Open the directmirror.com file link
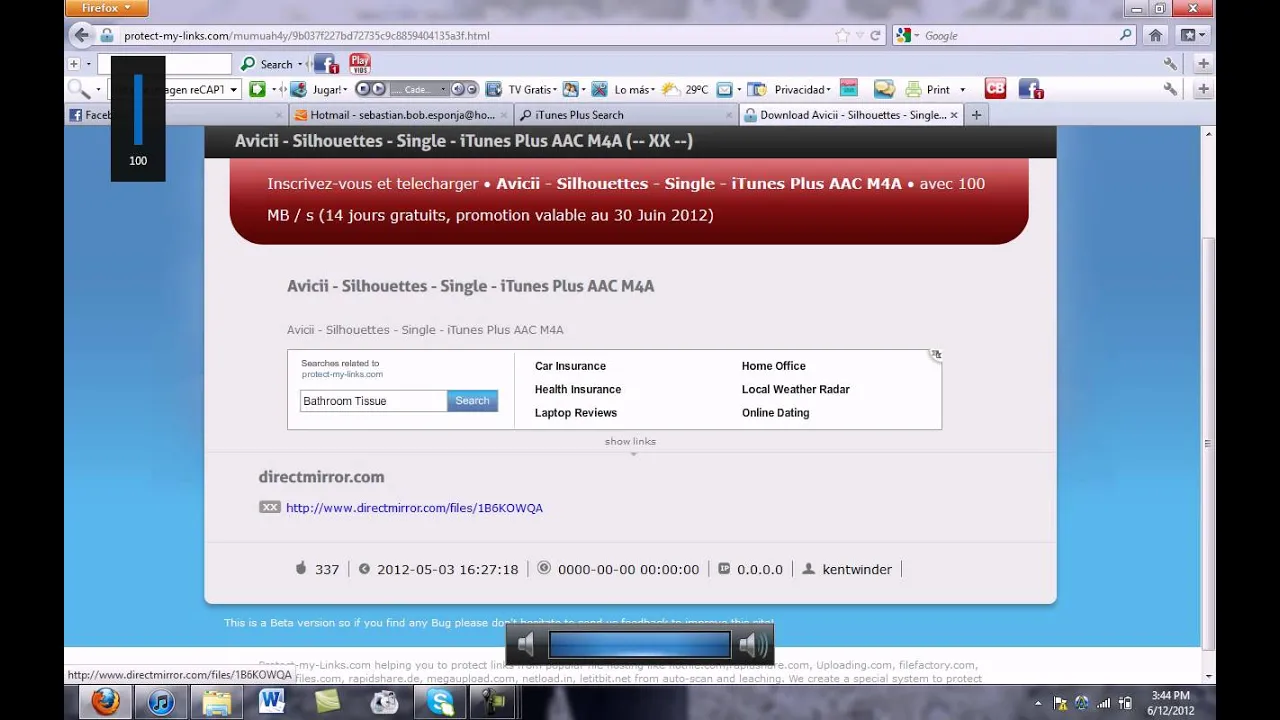Image resolution: width=1280 pixels, height=720 pixels. coord(414,508)
